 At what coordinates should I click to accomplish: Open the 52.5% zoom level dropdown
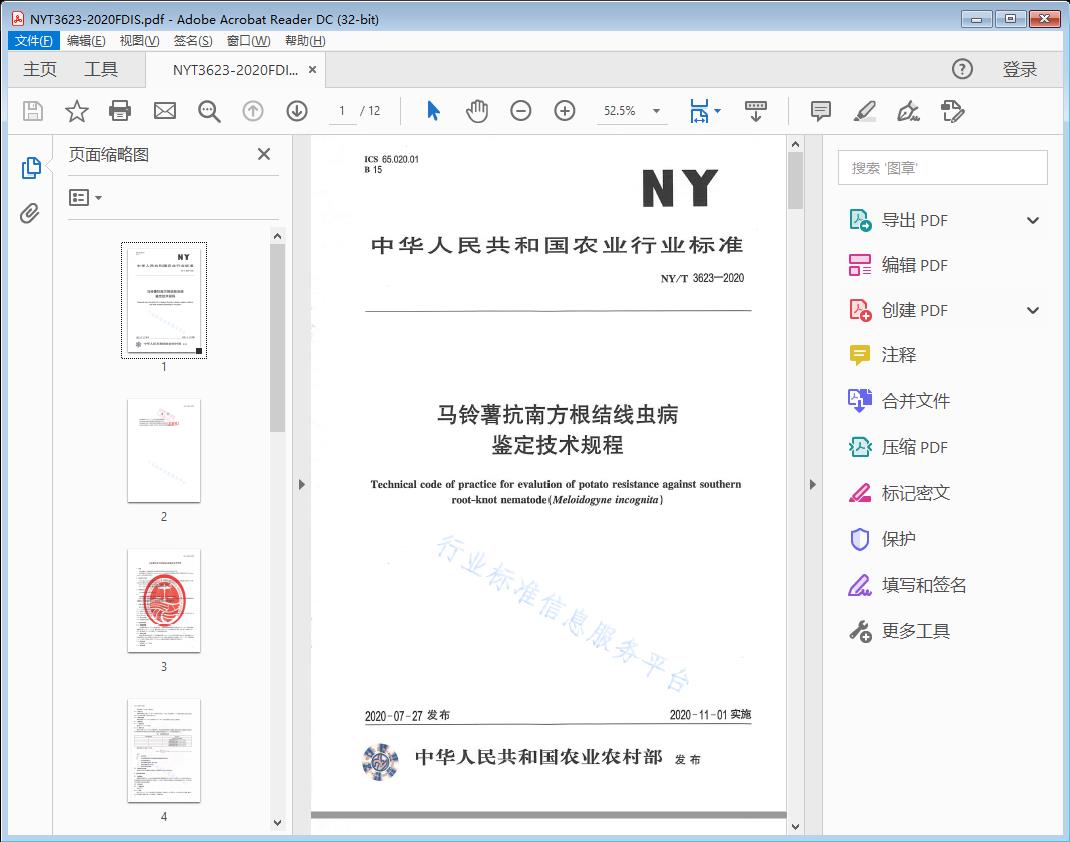[x=655, y=111]
